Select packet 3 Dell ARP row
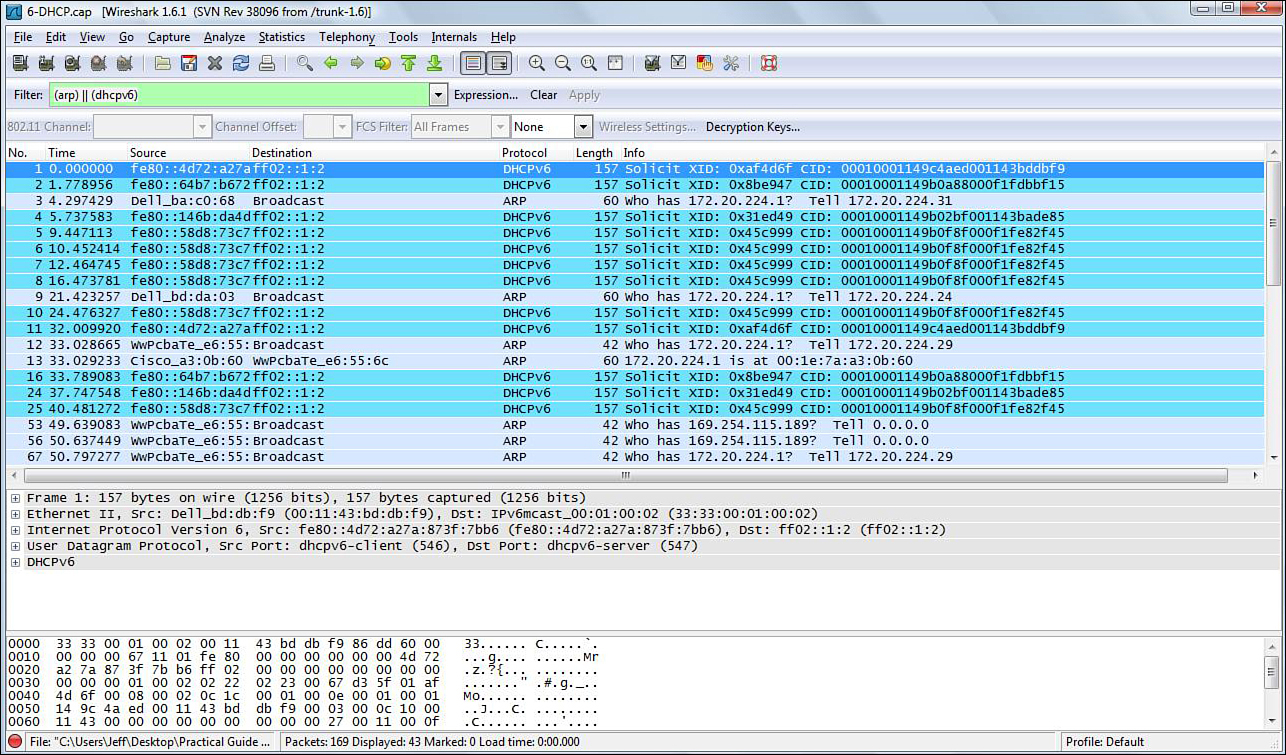Viewport: 1286px width, 755px height. click(635, 201)
